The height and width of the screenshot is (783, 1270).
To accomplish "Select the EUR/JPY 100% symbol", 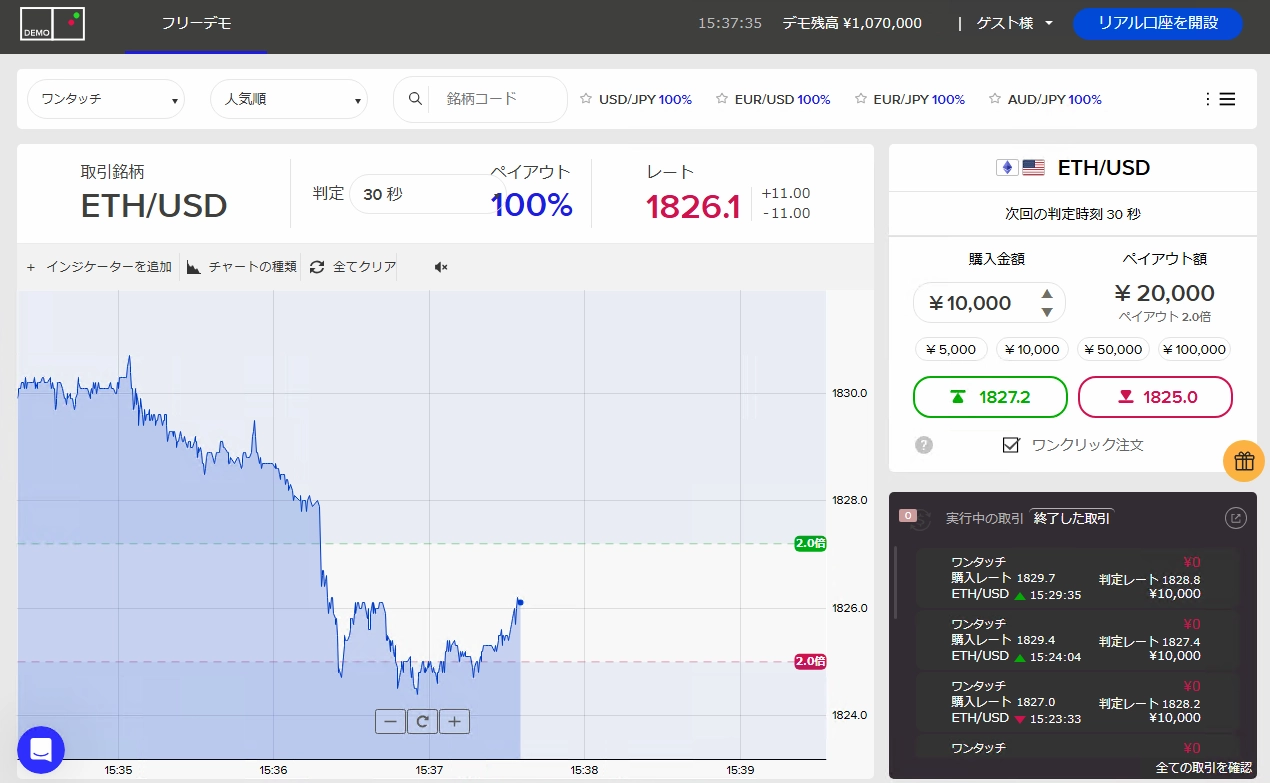I will click(x=919, y=99).
